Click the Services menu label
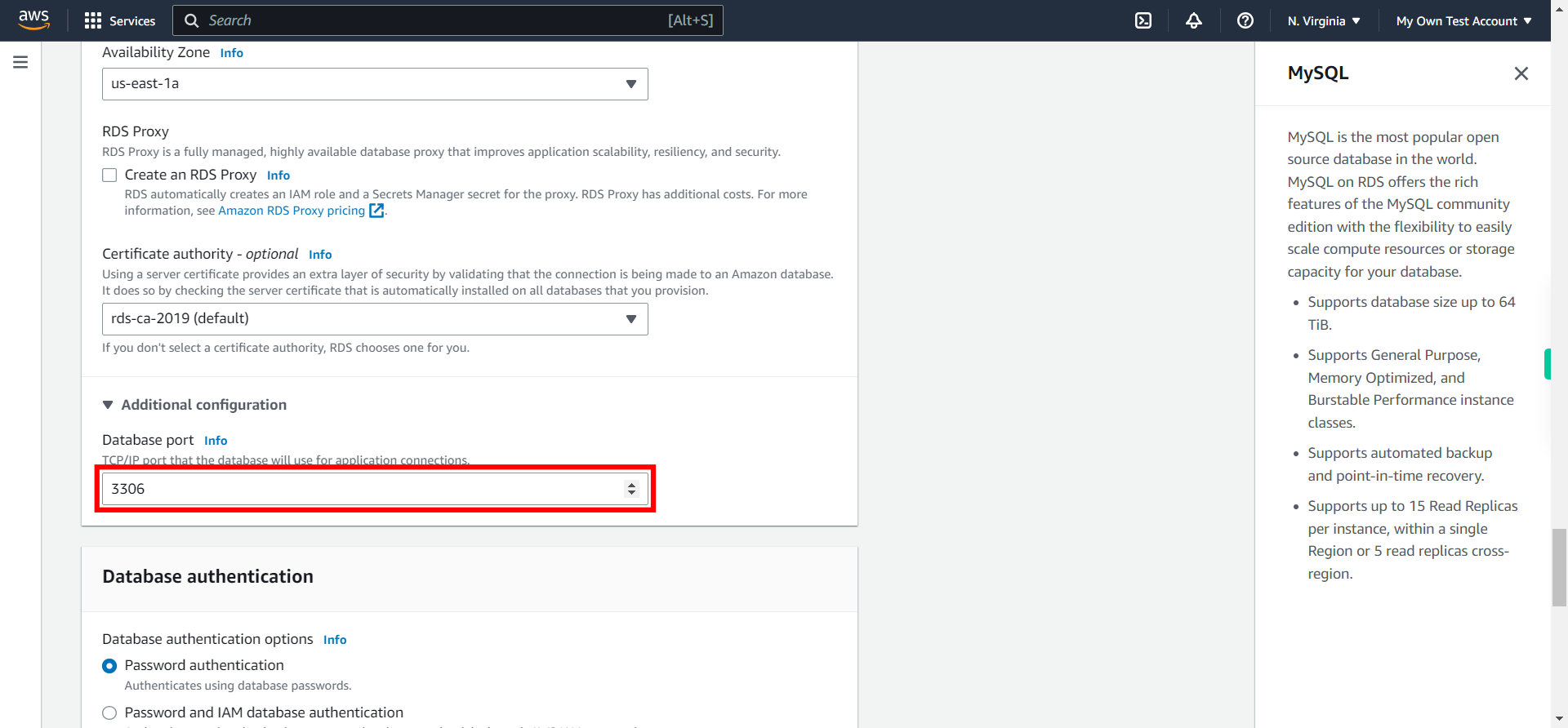The width and height of the screenshot is (1568, 728). click(132, 21)
